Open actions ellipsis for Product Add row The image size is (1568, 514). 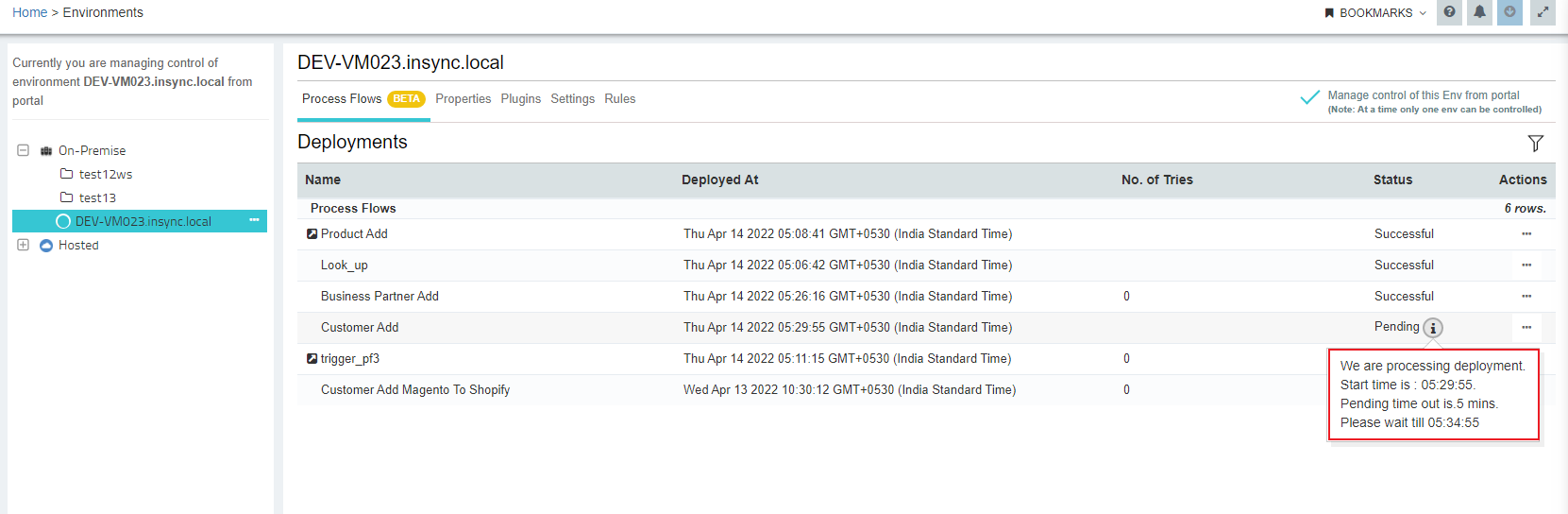tap(1526, 234)
